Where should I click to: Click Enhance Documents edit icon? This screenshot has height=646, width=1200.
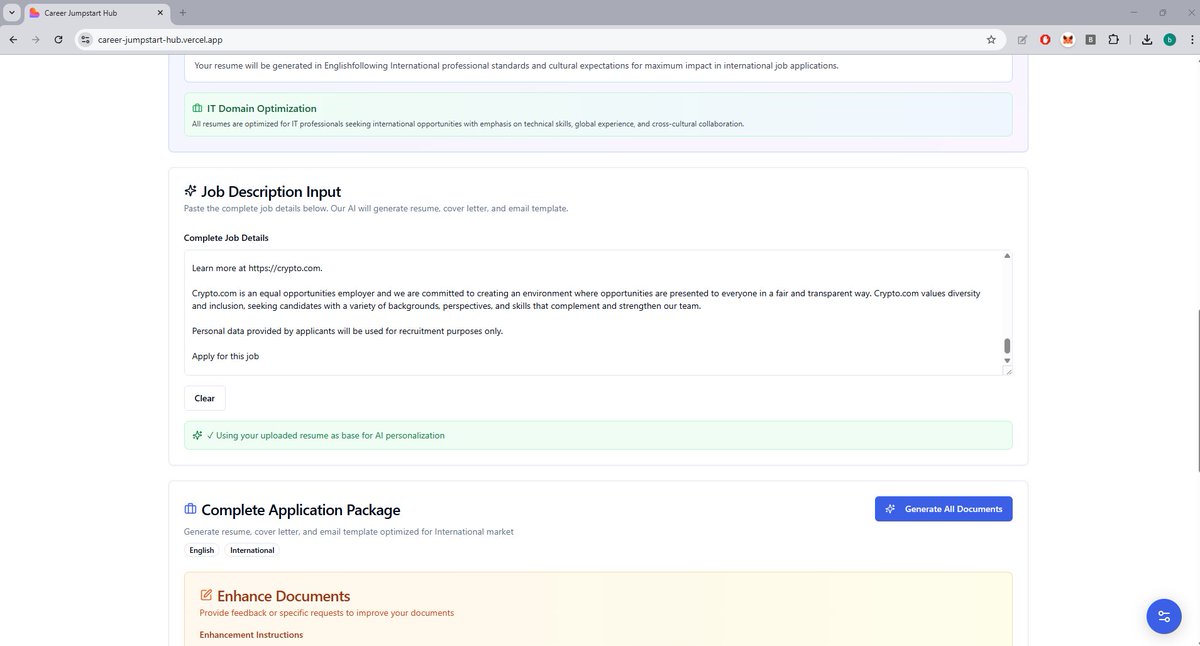(x=207, y=596)
